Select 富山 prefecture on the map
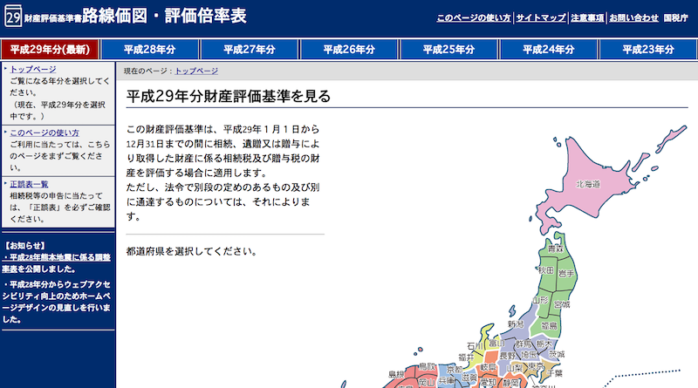698x388 pixels. 497,343
